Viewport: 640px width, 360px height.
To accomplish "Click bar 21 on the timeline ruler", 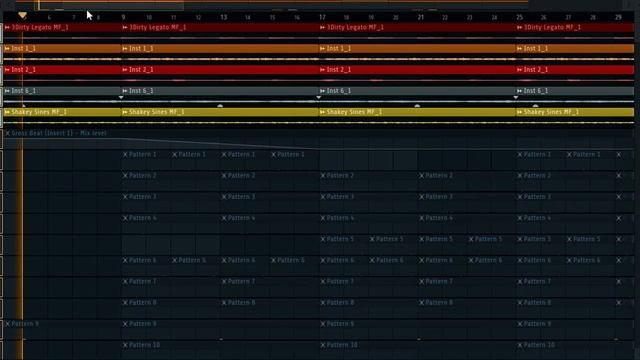I will (x=421, y=17).
